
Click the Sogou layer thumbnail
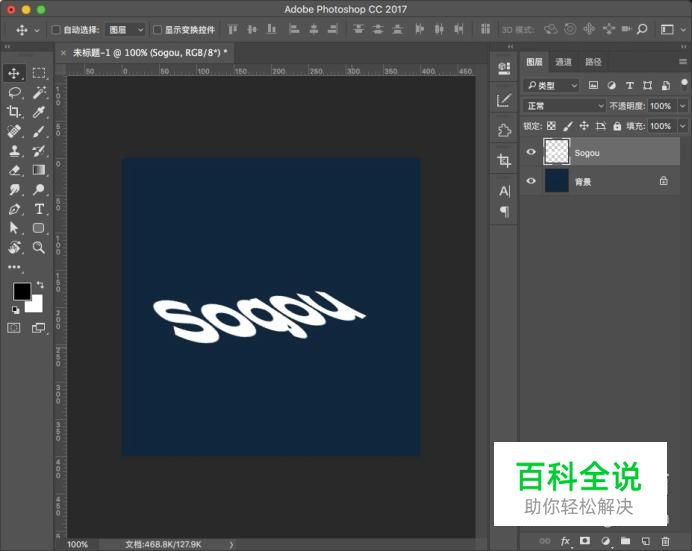tap(557, 152)
